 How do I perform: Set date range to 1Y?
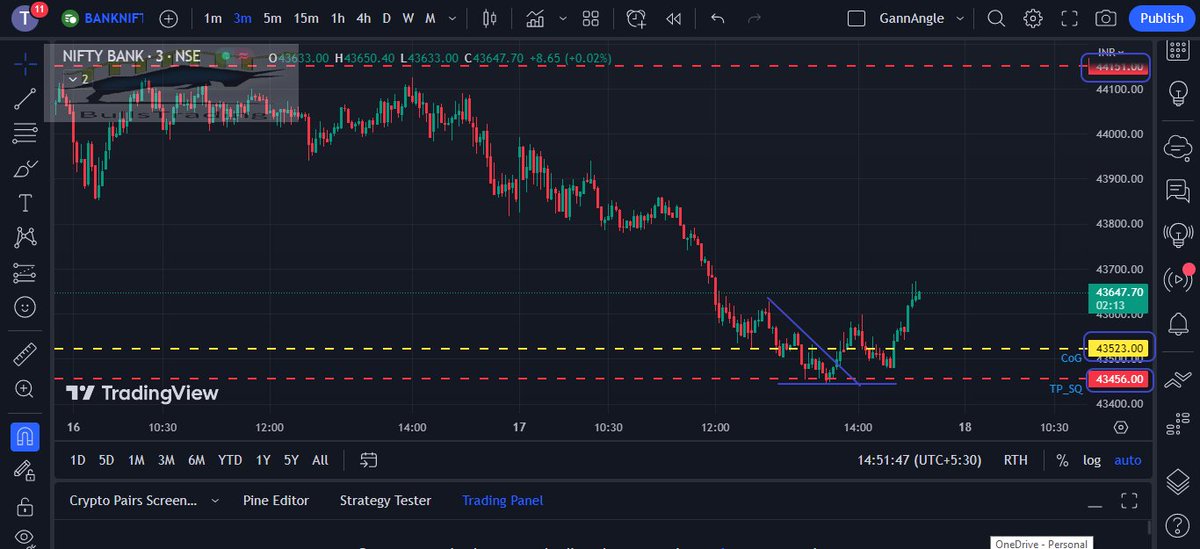263,460
